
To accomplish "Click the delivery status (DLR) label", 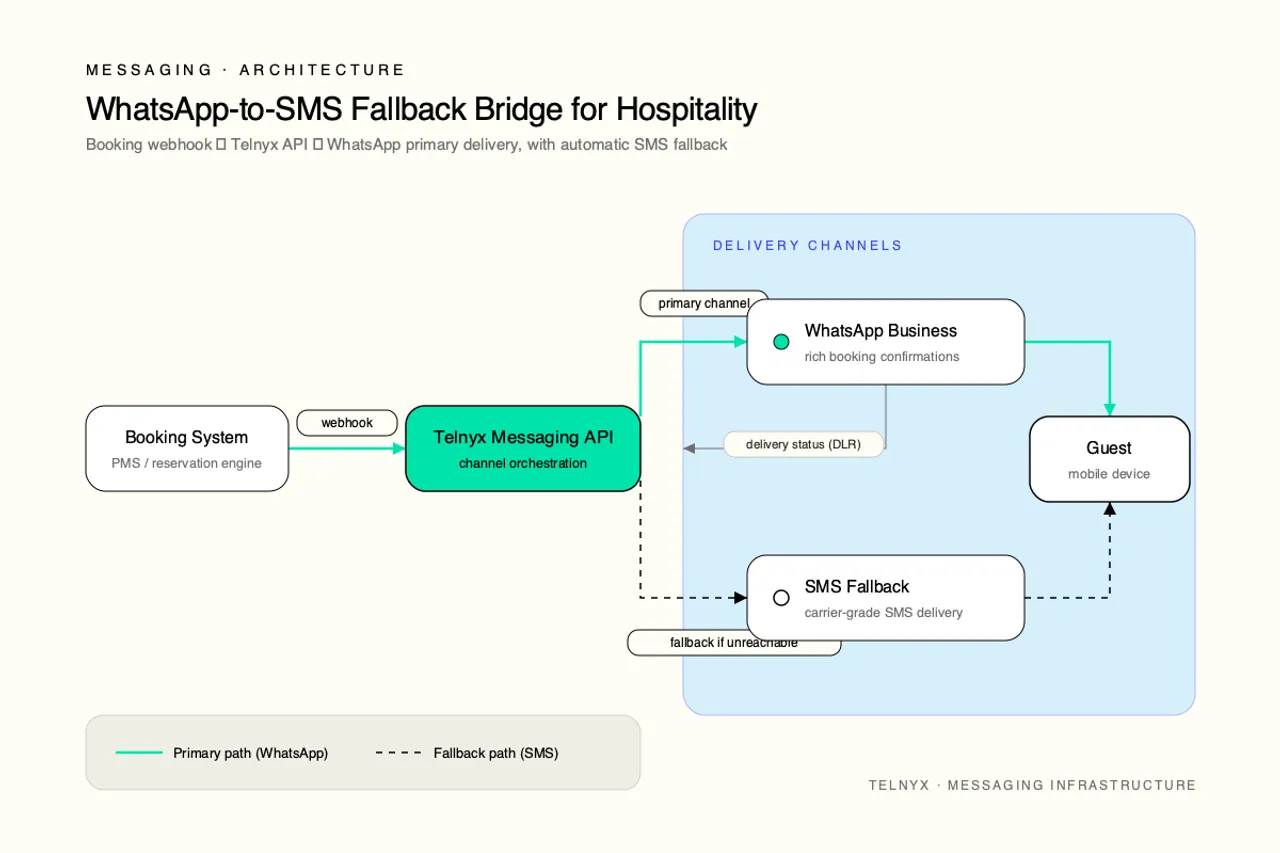I will point(803,444).
